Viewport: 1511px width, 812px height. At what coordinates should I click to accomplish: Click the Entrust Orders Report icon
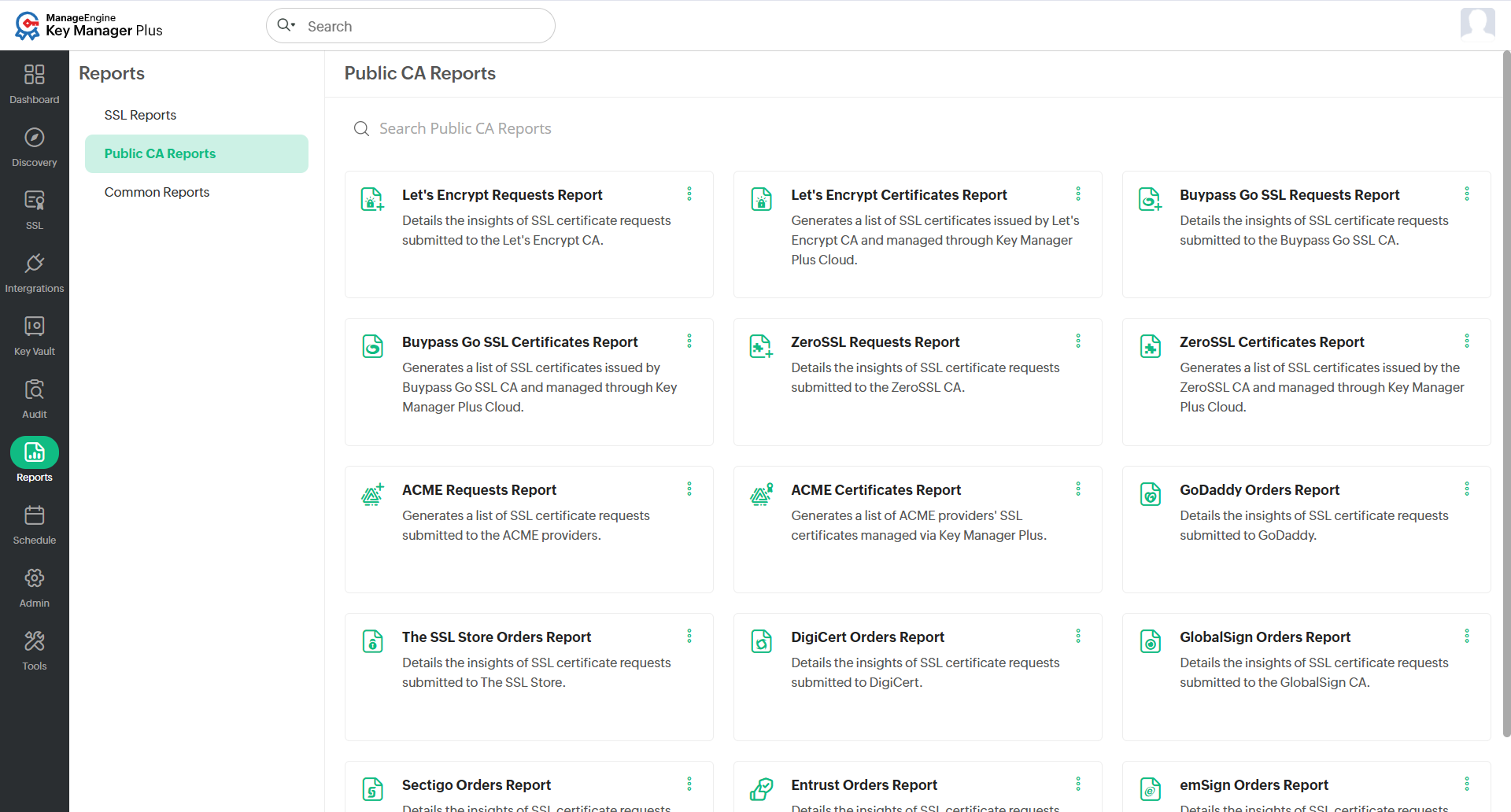[761, 788]
